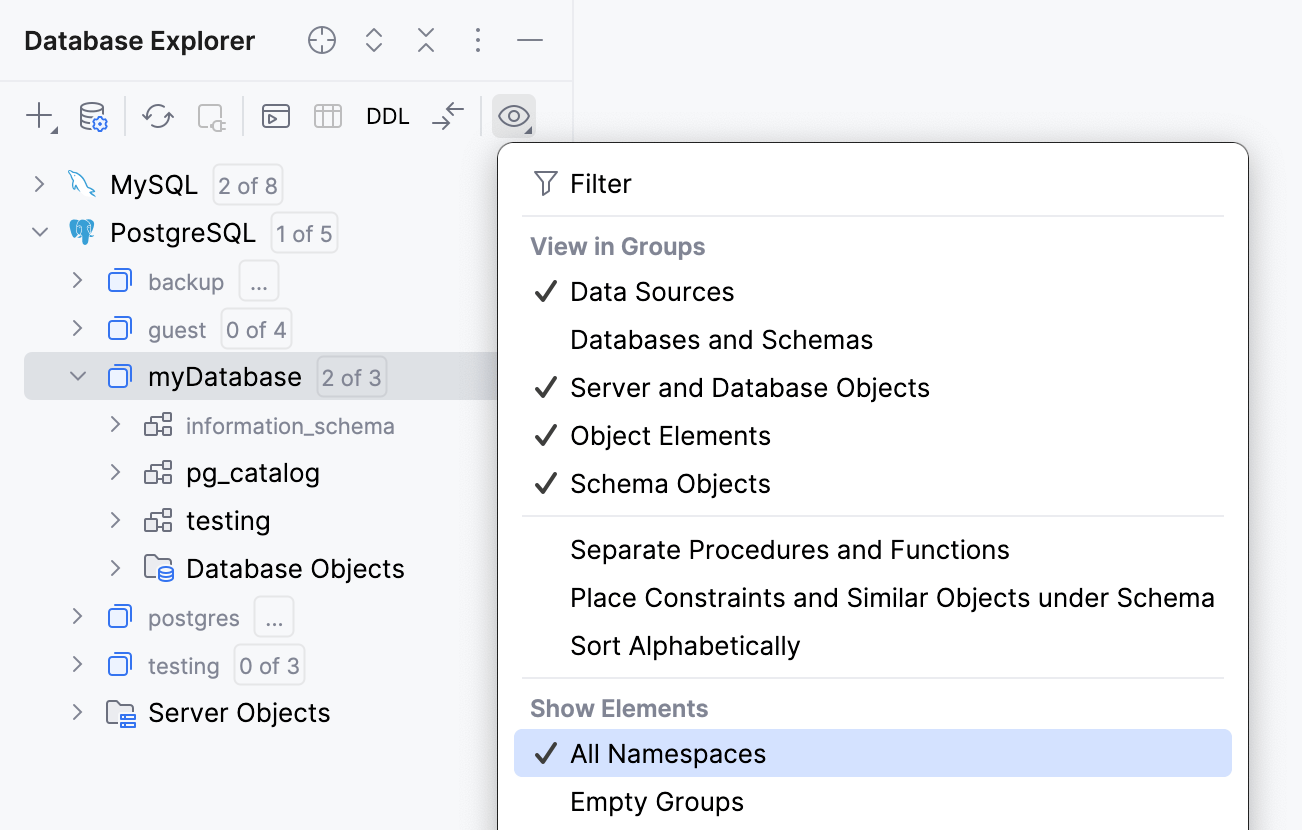The image size is (1302, 830).
Task: Select the testing schema in myDatabase
Action: 227,520
